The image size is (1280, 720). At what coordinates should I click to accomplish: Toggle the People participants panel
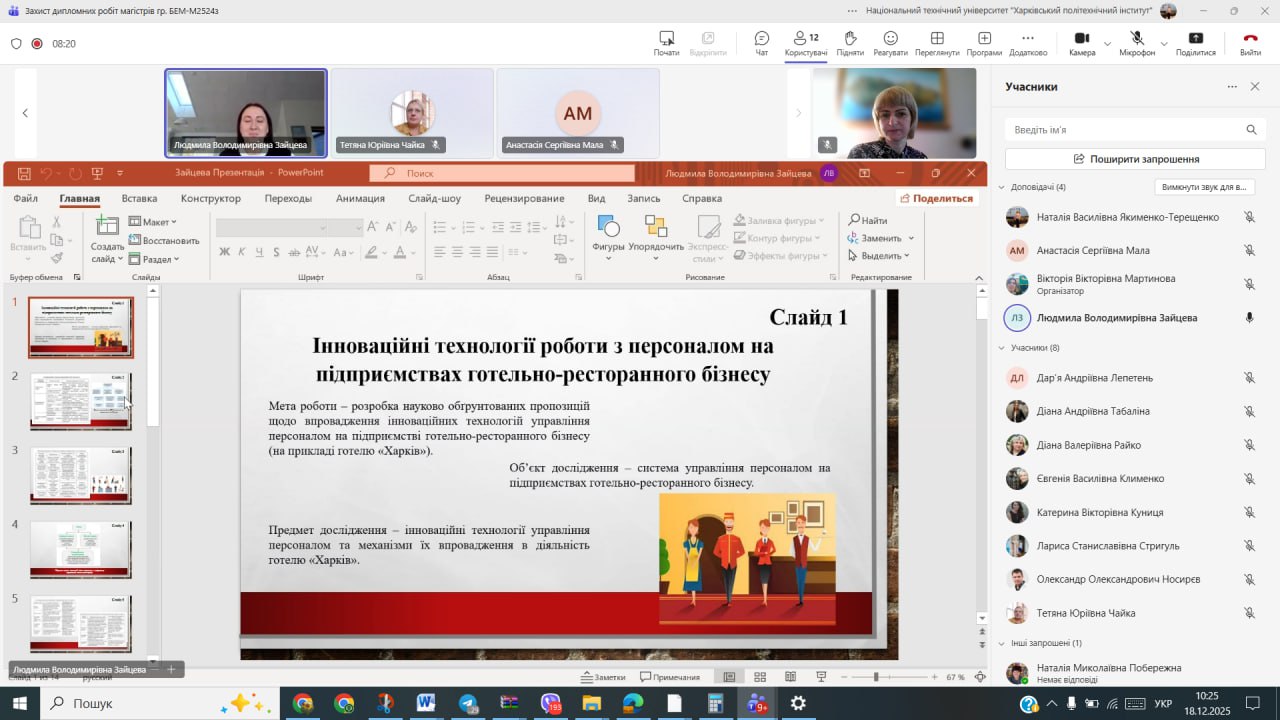pos(805,43)
